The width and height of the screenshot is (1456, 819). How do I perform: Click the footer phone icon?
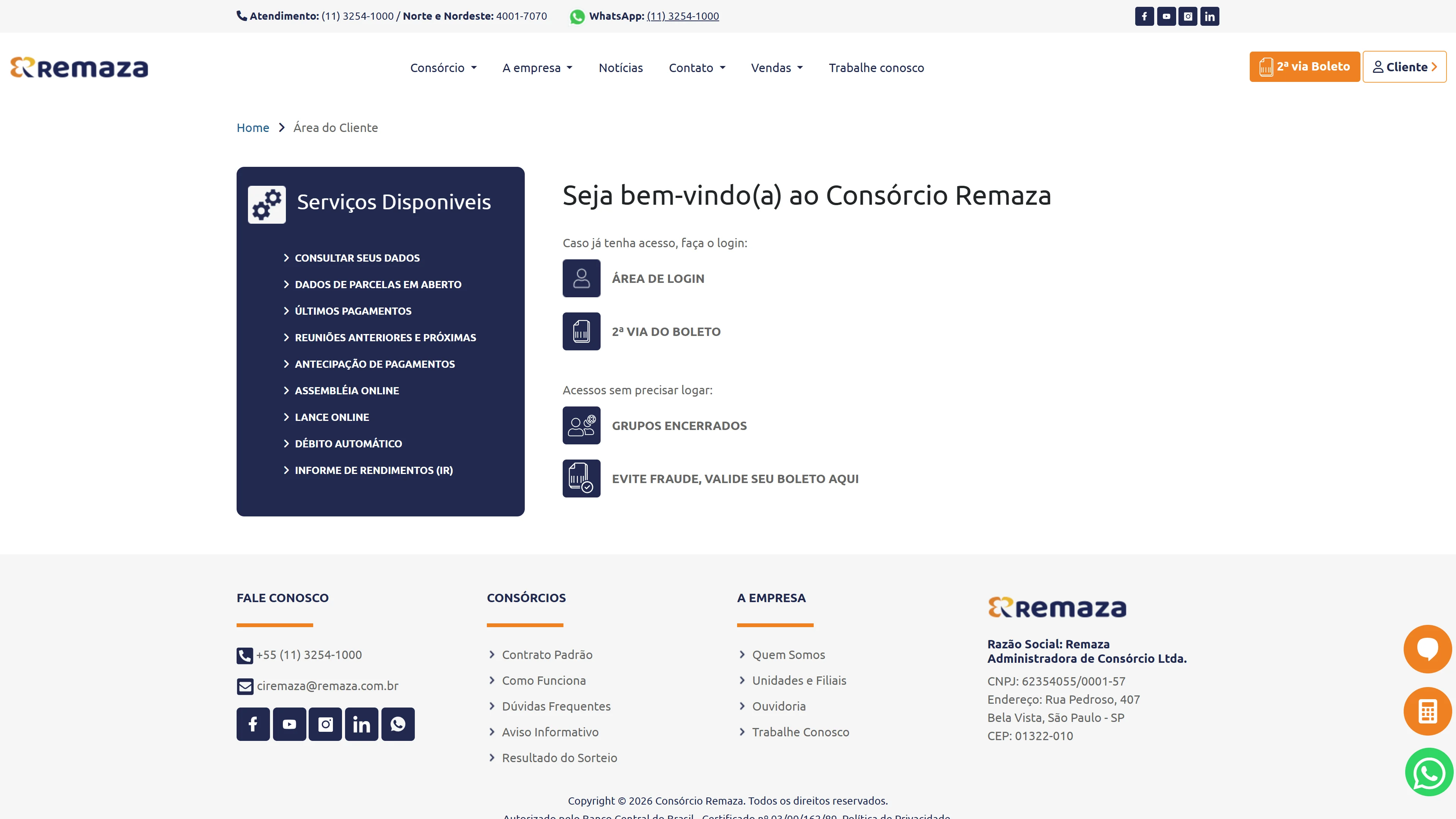coord(245,656)
